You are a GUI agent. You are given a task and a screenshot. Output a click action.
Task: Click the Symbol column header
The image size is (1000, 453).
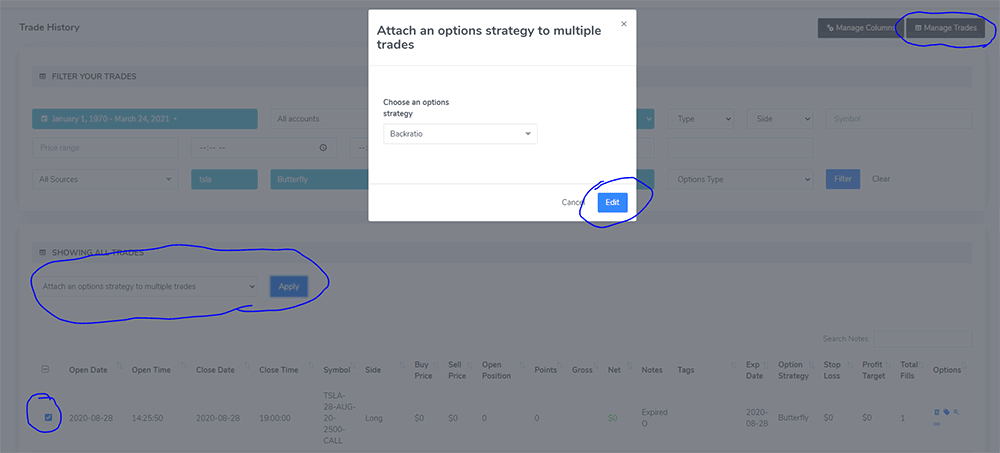337,370
